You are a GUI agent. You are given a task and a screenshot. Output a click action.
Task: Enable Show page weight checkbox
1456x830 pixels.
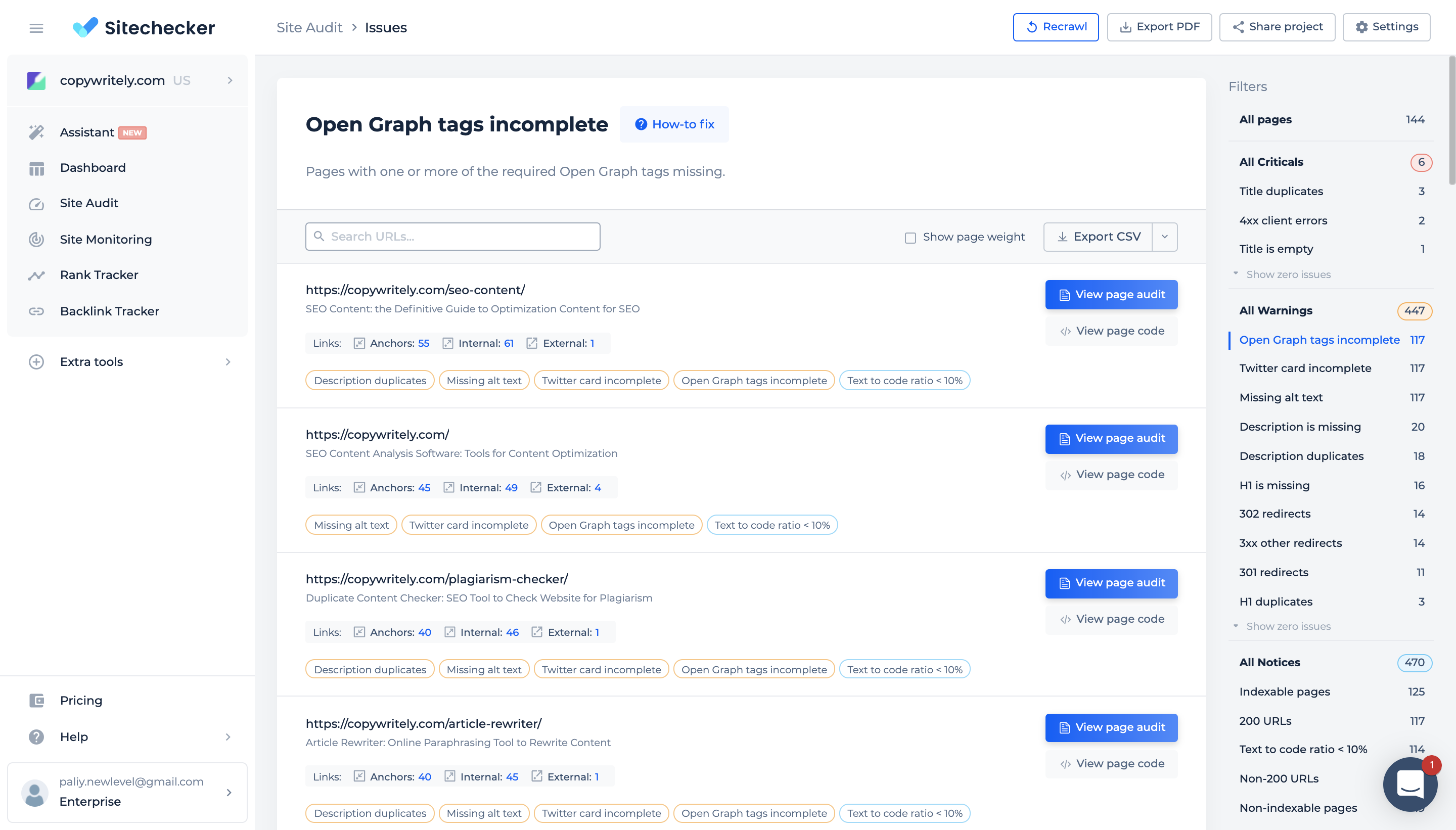point(911,238)
